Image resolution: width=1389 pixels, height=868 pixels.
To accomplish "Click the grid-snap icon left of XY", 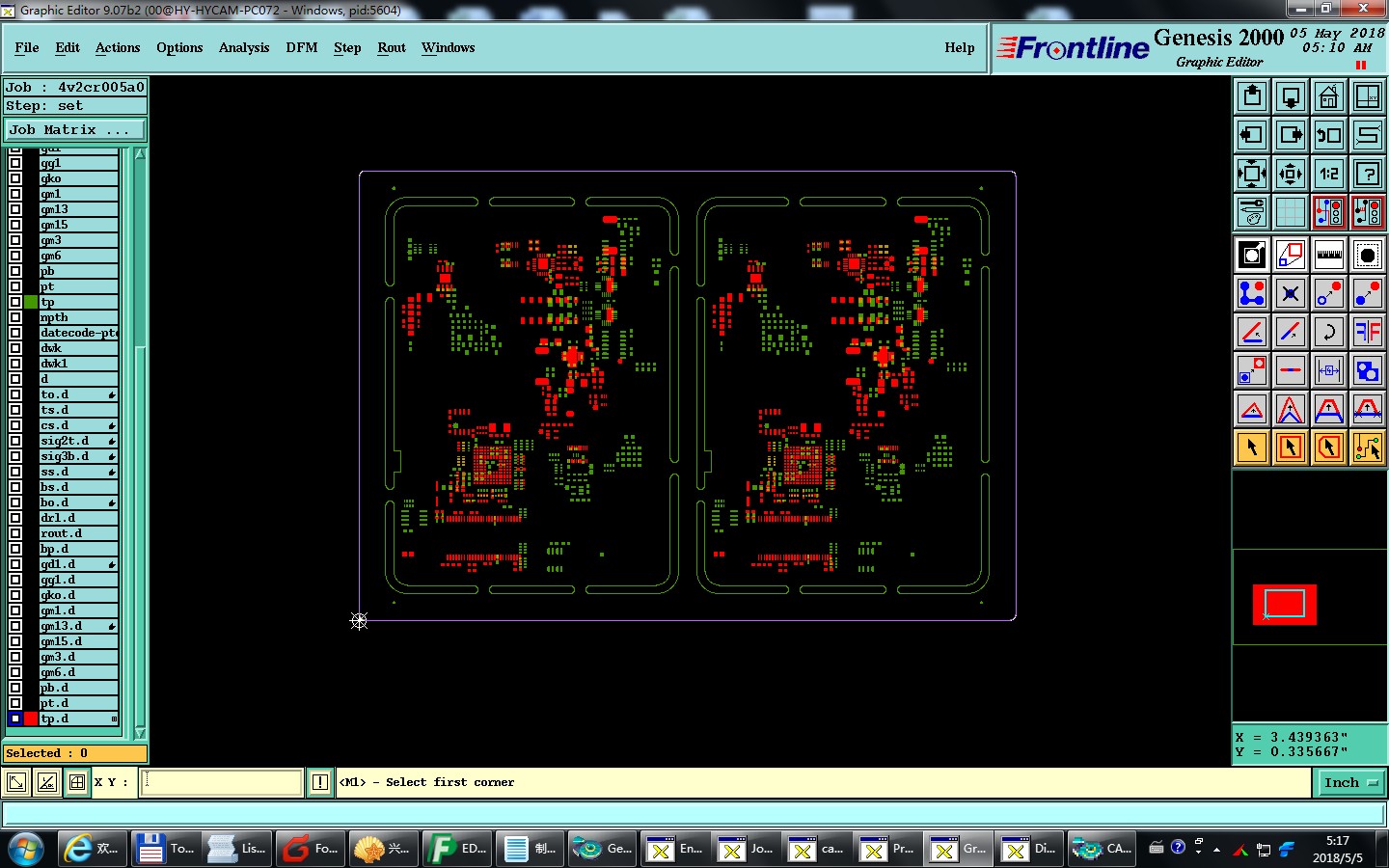I will [77, 782].
